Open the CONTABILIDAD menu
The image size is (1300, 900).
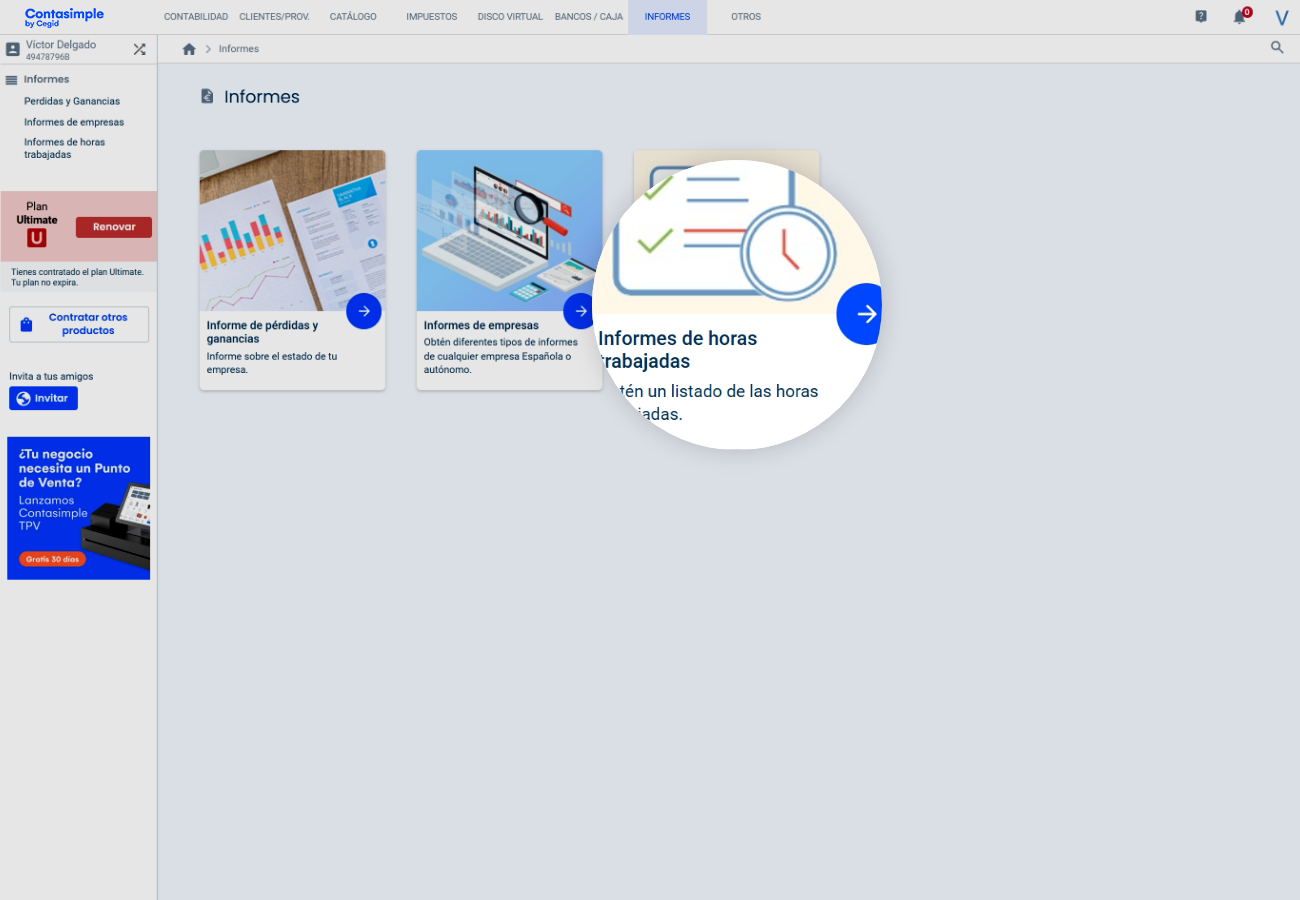pyautogui.click(x=196, y=17)
